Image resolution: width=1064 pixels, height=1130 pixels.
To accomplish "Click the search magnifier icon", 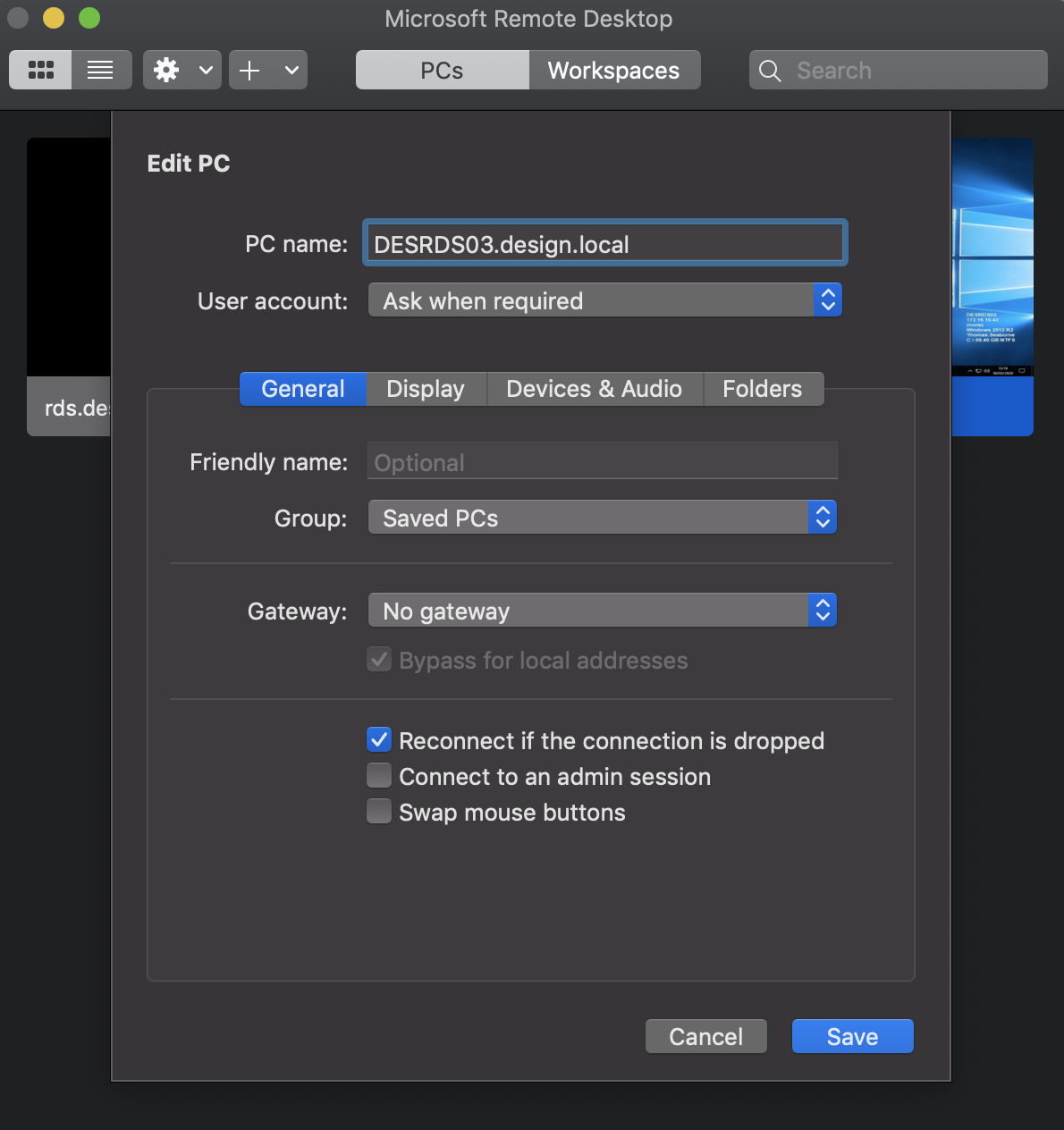I will tap(770, 71).
